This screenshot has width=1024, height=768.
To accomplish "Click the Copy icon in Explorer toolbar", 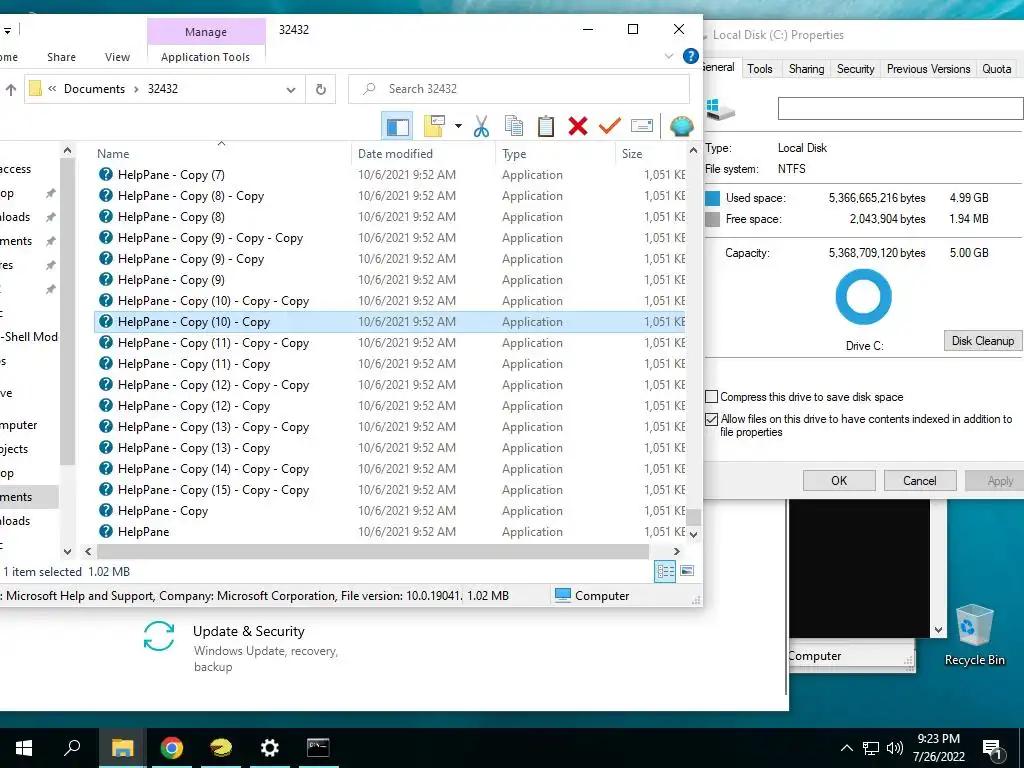I will 514,126.
